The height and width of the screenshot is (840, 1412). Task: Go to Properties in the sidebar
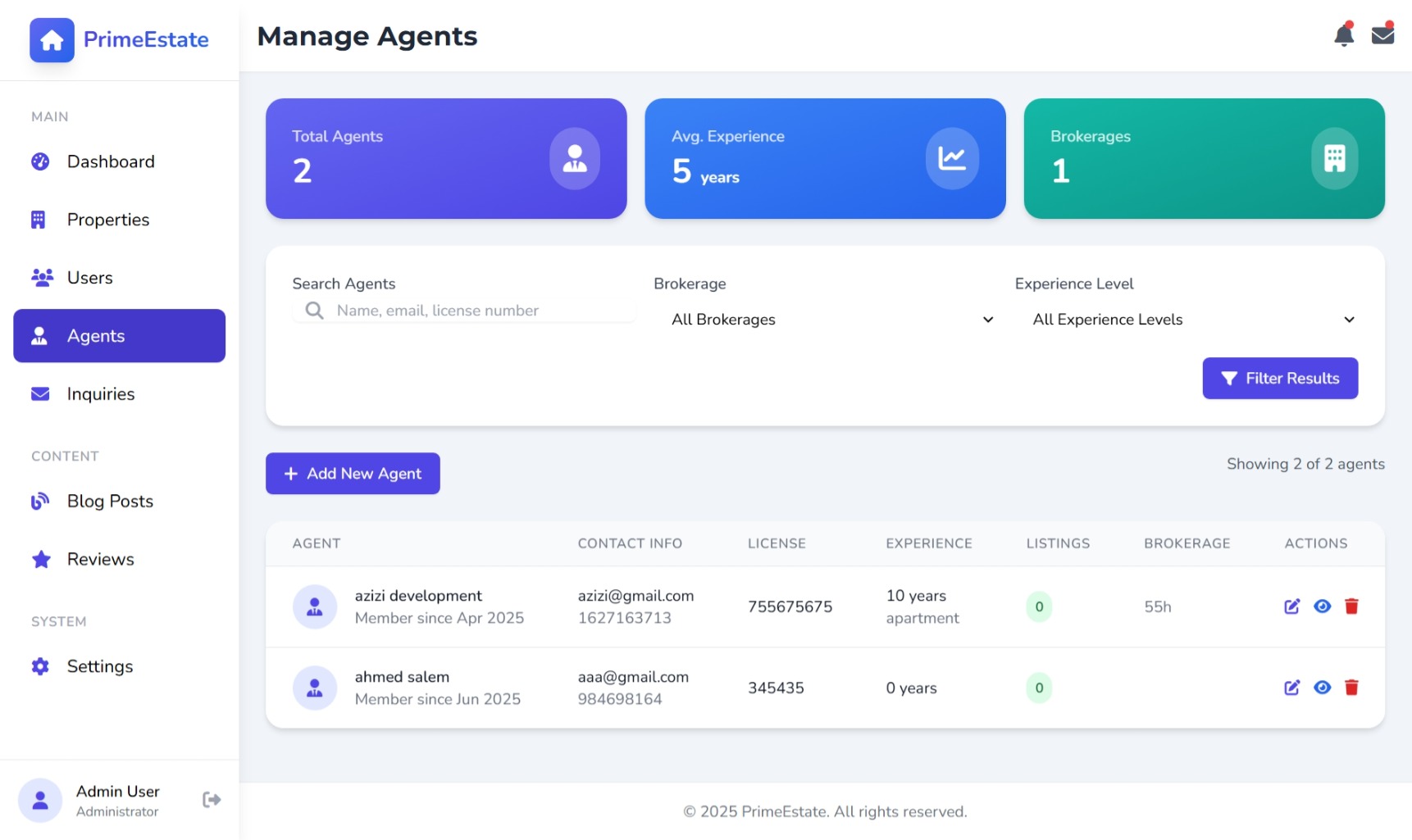point(108,220)
